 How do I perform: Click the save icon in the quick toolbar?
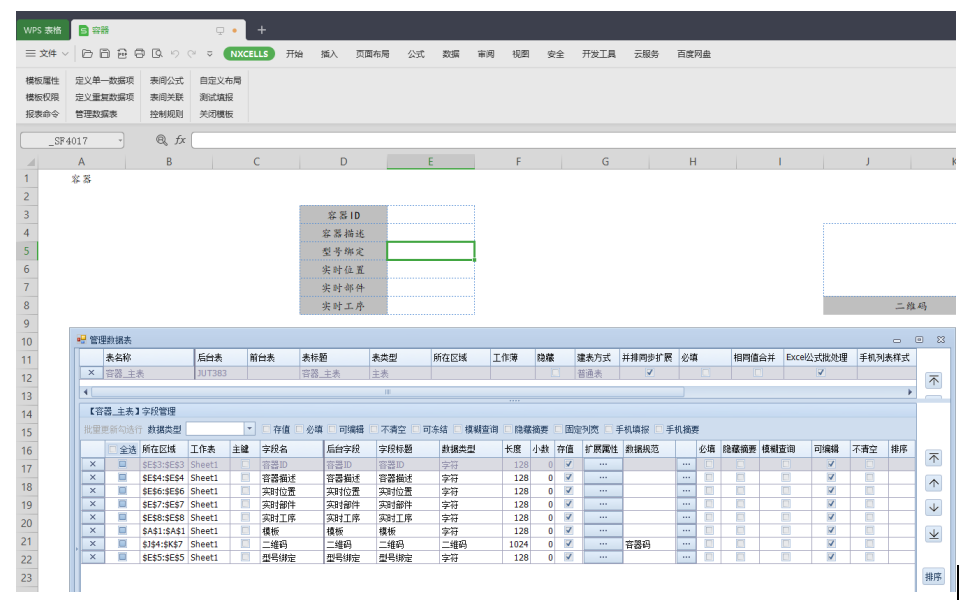coord(105,54)
